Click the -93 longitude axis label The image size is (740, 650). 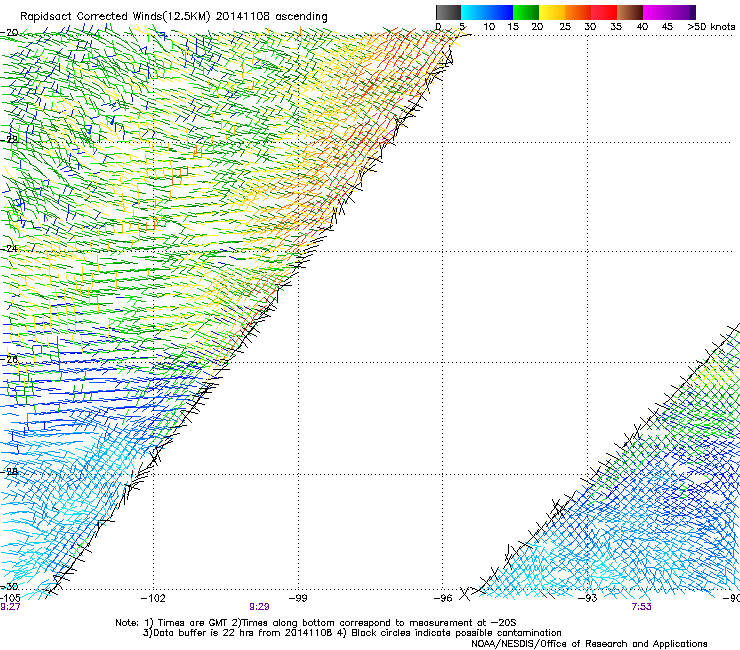coord(588,599)
